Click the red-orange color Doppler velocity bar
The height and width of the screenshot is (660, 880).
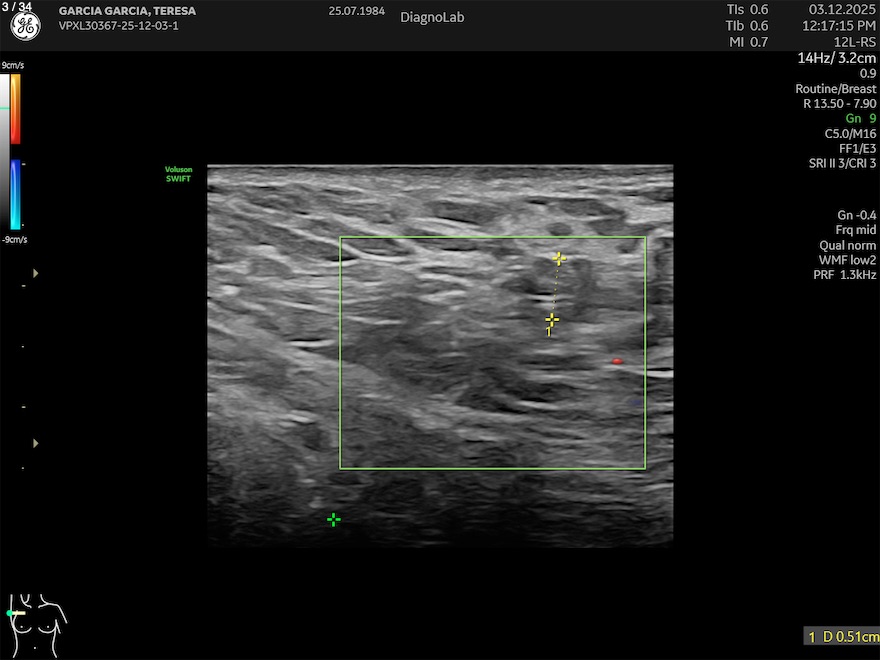pos(16,108)
